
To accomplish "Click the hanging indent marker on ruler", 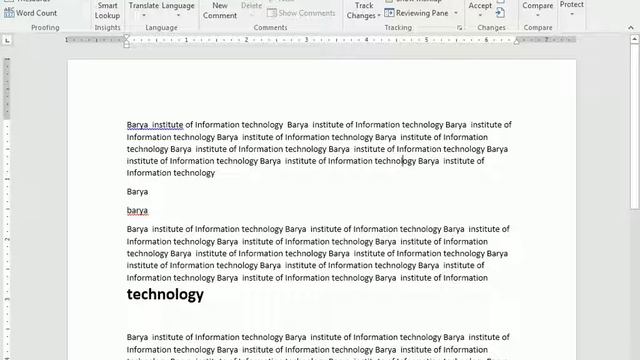I will point(127,42).
